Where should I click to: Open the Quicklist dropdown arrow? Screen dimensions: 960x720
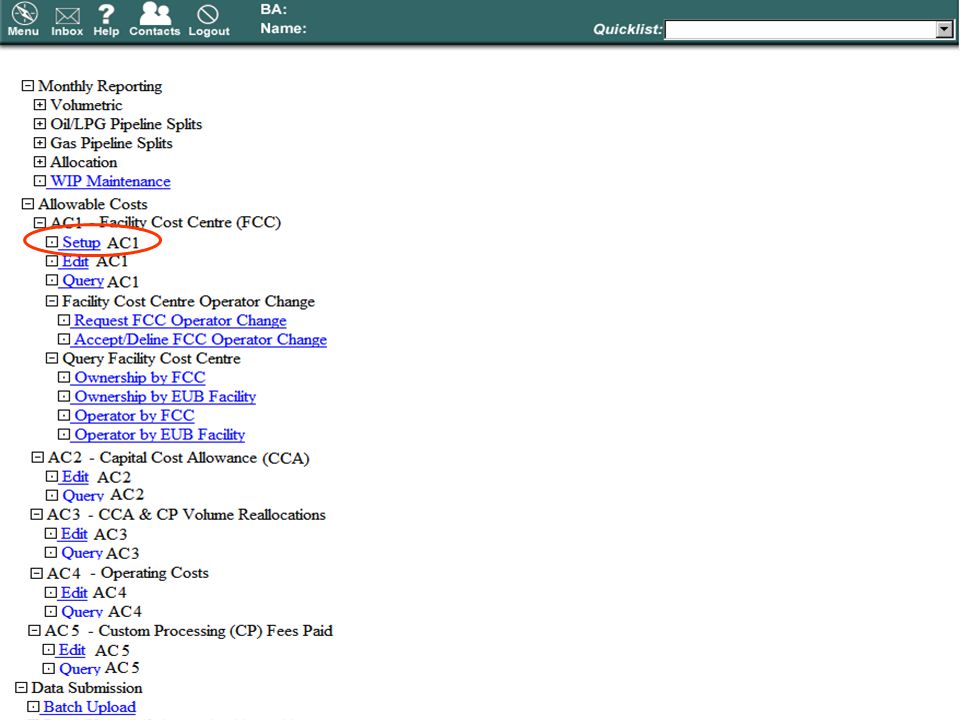tap(943, 29)
